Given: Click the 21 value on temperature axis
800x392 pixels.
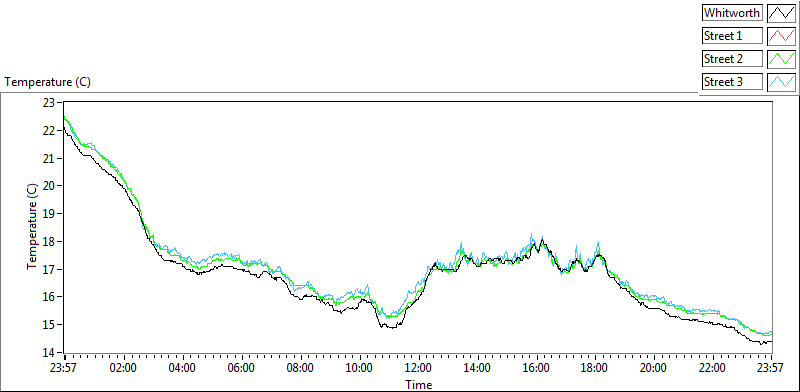Looking at the screenshot, I should (48, 158).
